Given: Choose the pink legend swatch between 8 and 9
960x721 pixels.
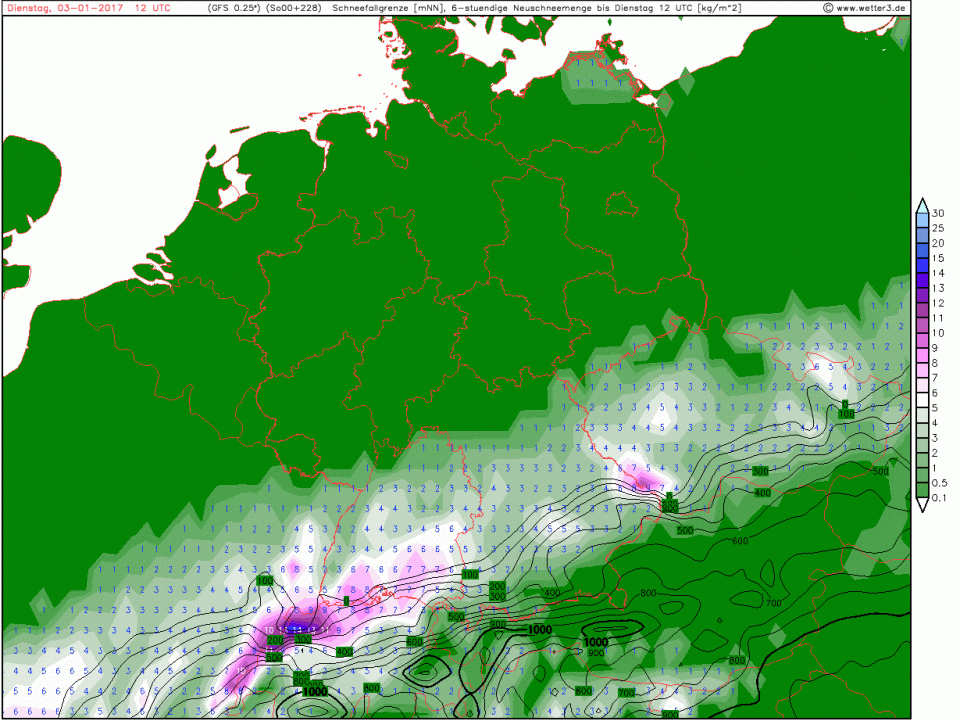Looking at the screenshot, I should 922,355.
